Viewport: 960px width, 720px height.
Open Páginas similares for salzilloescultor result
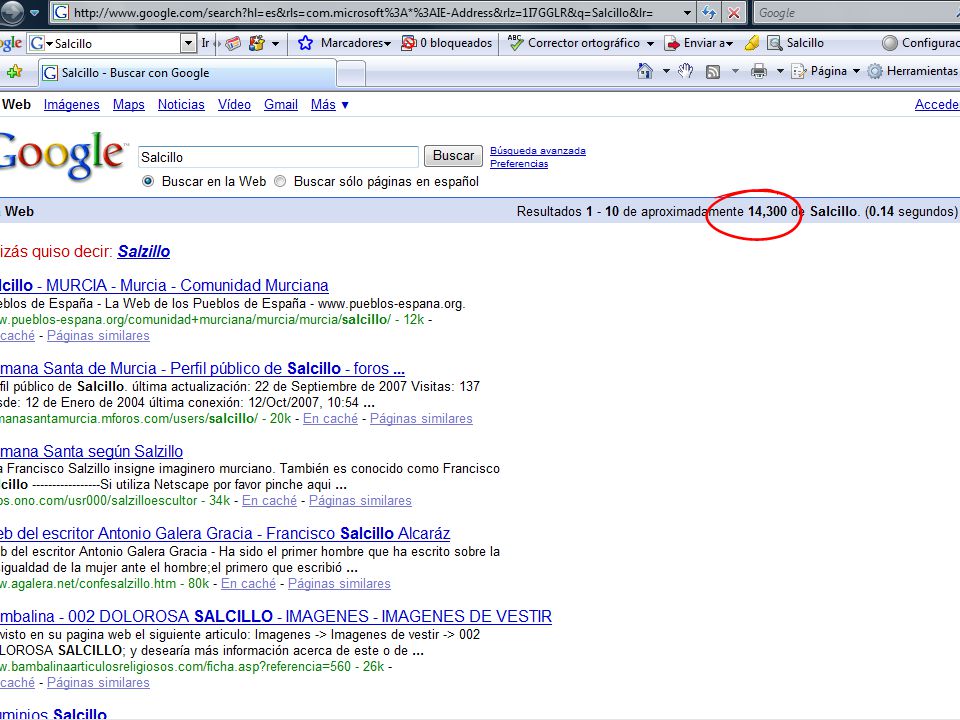360,501
